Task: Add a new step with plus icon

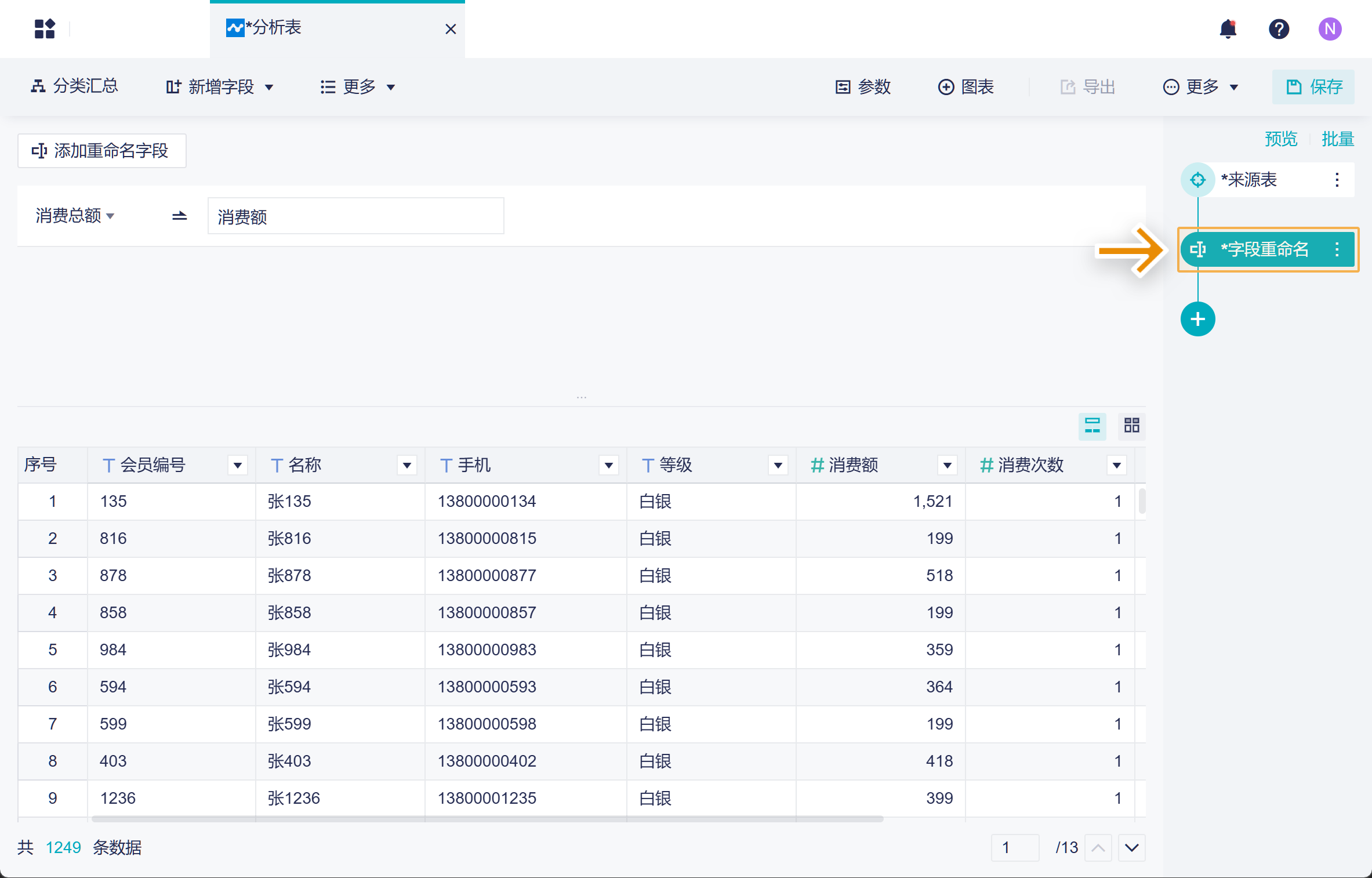Action: 1197,319
